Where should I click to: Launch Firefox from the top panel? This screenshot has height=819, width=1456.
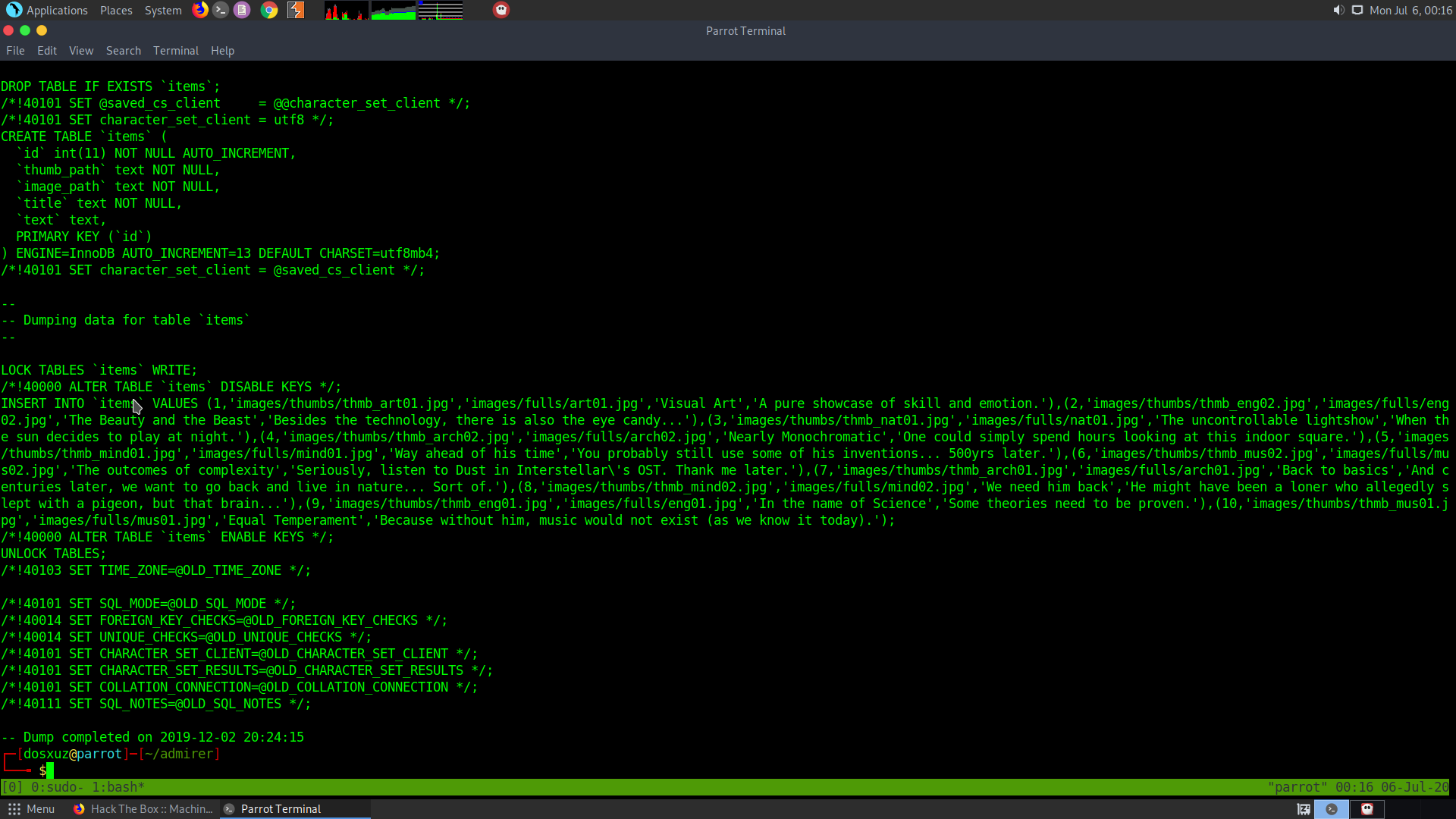click(x=200, y=10)
